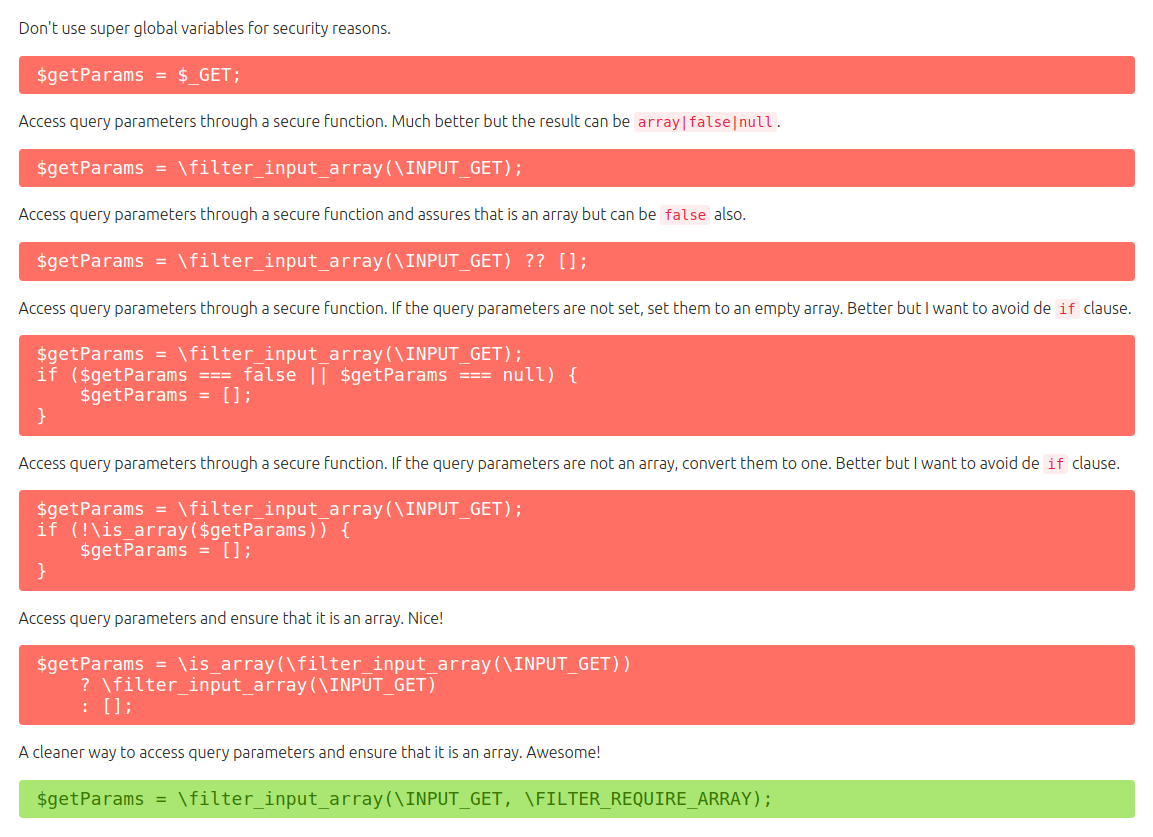Click the paragraph mentioning 'set them to an empty array'
Image resolution: width=1153 pixels, height=837 pixels.
574,308
